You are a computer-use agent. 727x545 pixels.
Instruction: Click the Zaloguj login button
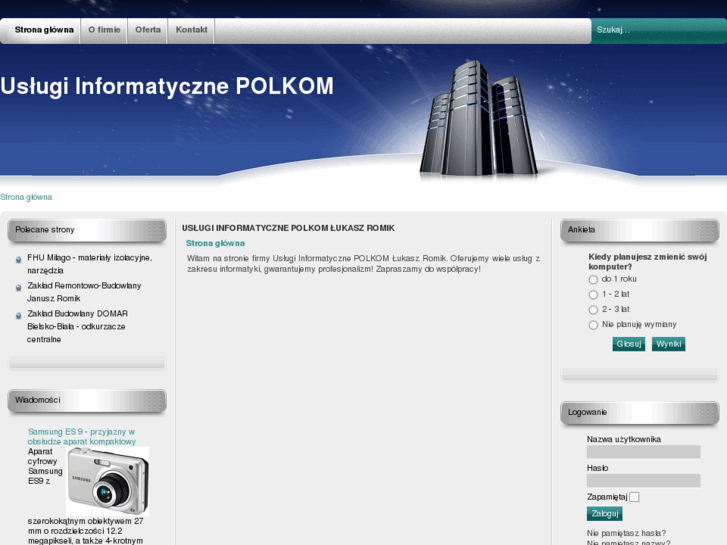(x=605, y=513)
